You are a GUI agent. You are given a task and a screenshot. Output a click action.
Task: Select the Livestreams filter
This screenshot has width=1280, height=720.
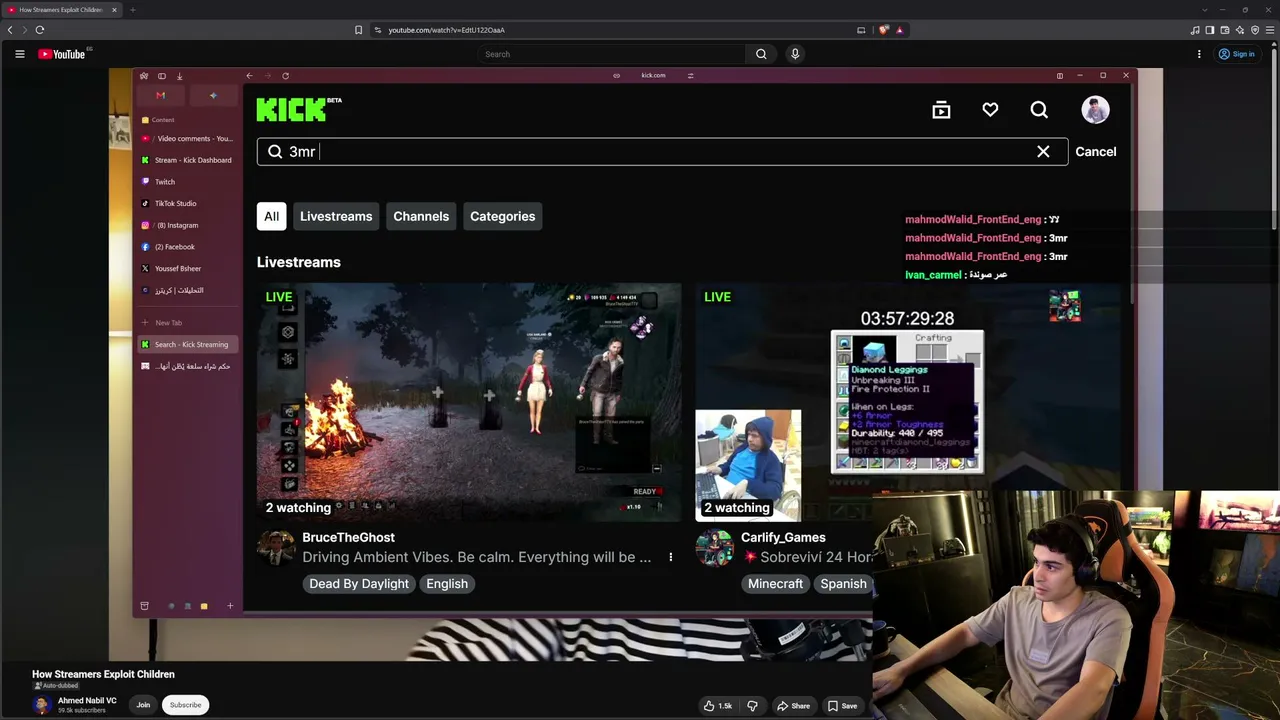(x=336, y=216)
